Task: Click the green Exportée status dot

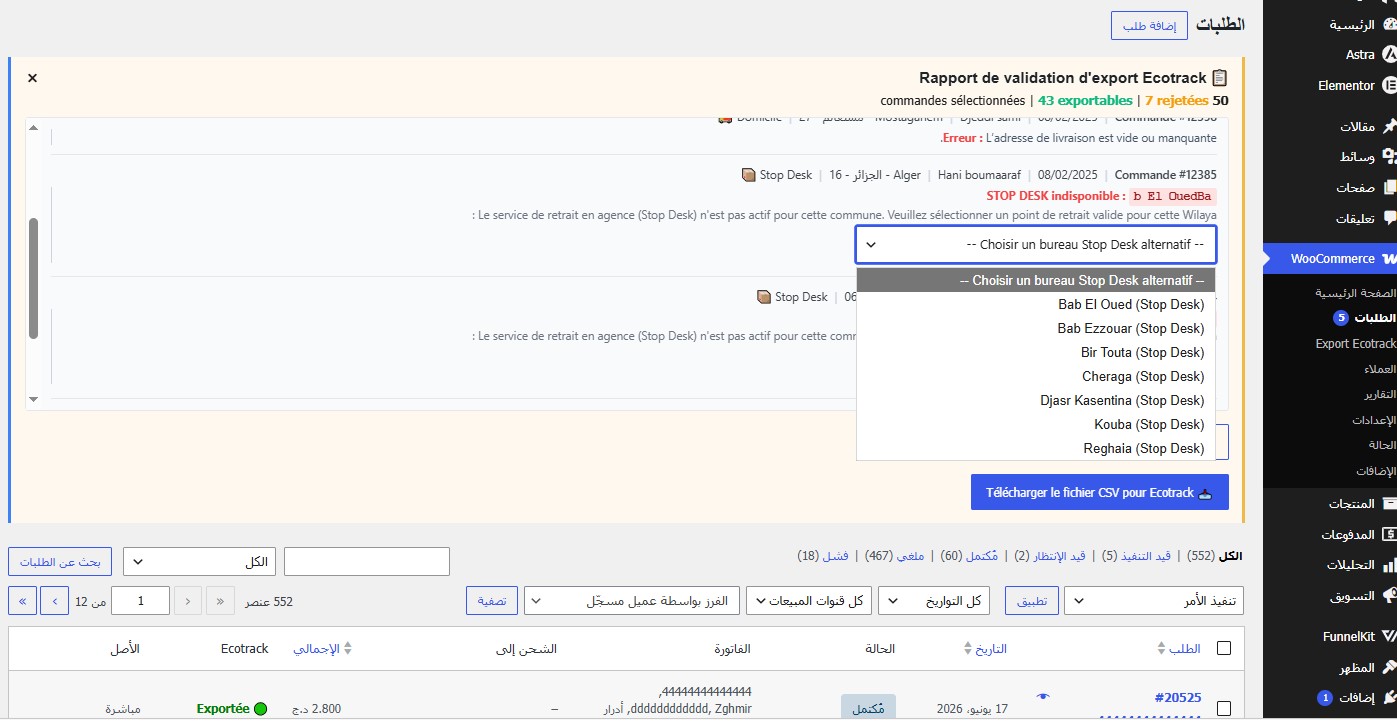Action: coord(260,708)
